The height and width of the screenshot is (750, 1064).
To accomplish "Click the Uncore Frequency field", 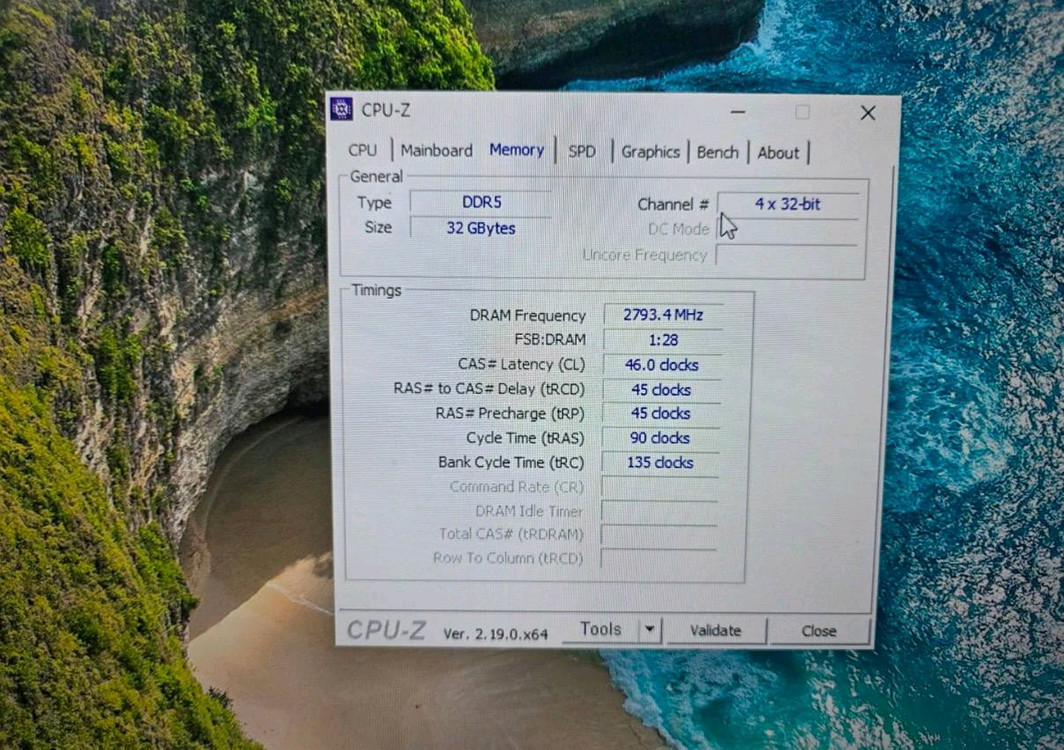I will pos(790,255).
